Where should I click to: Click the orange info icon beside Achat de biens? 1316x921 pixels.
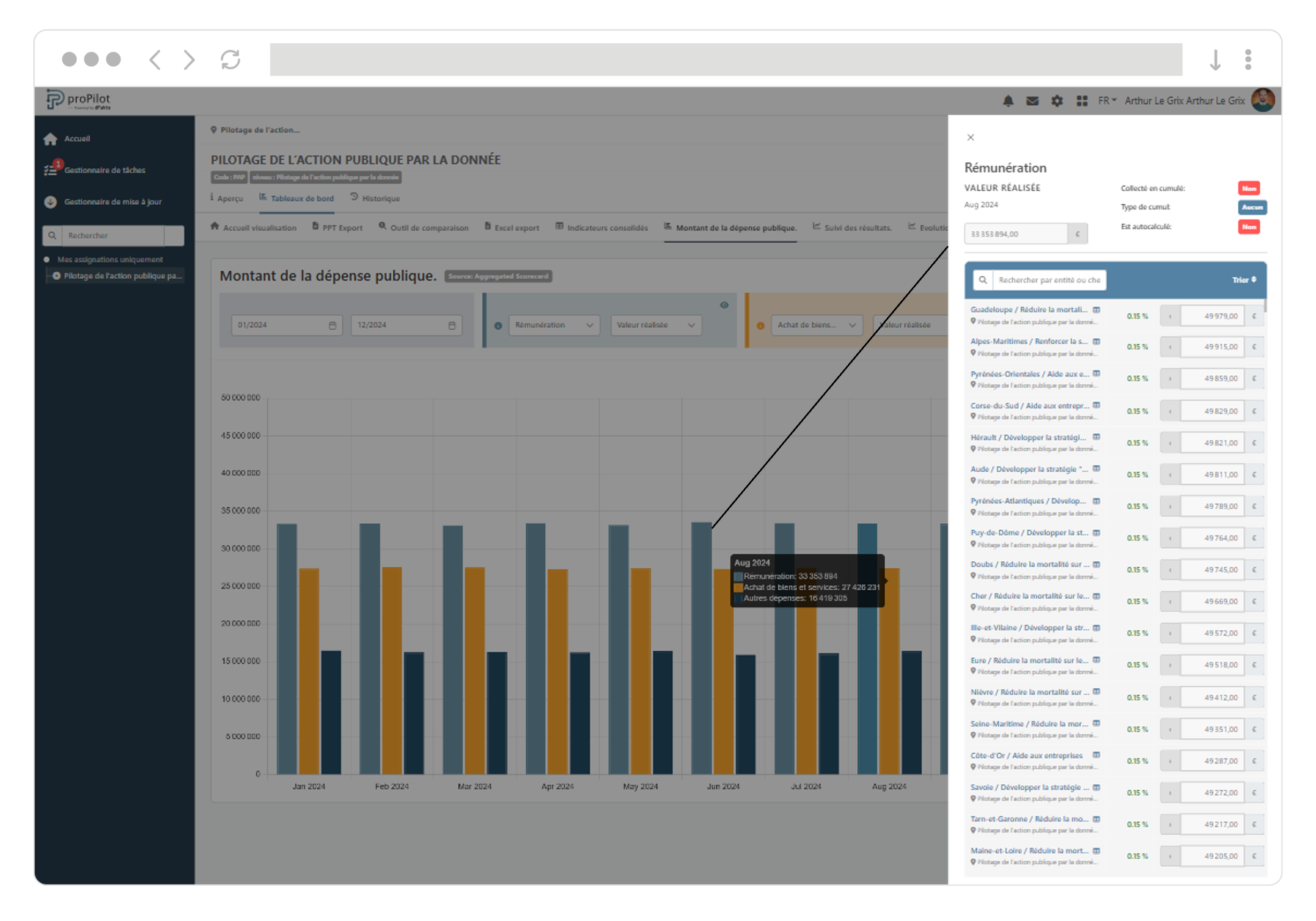pos(760,326)
